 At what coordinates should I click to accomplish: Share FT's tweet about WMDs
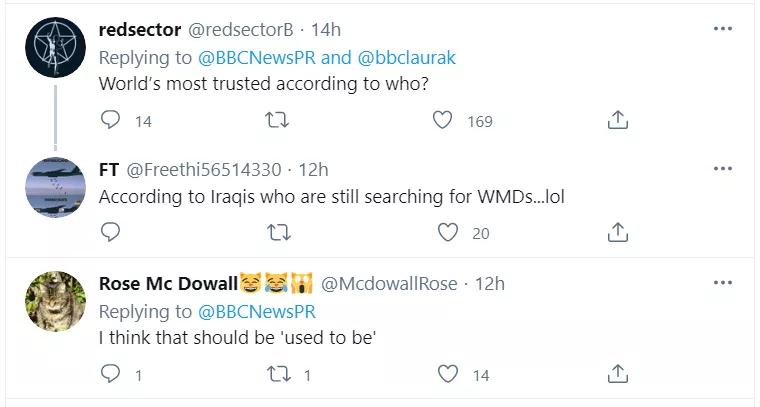pyautogui.click(x=618, y=232)
